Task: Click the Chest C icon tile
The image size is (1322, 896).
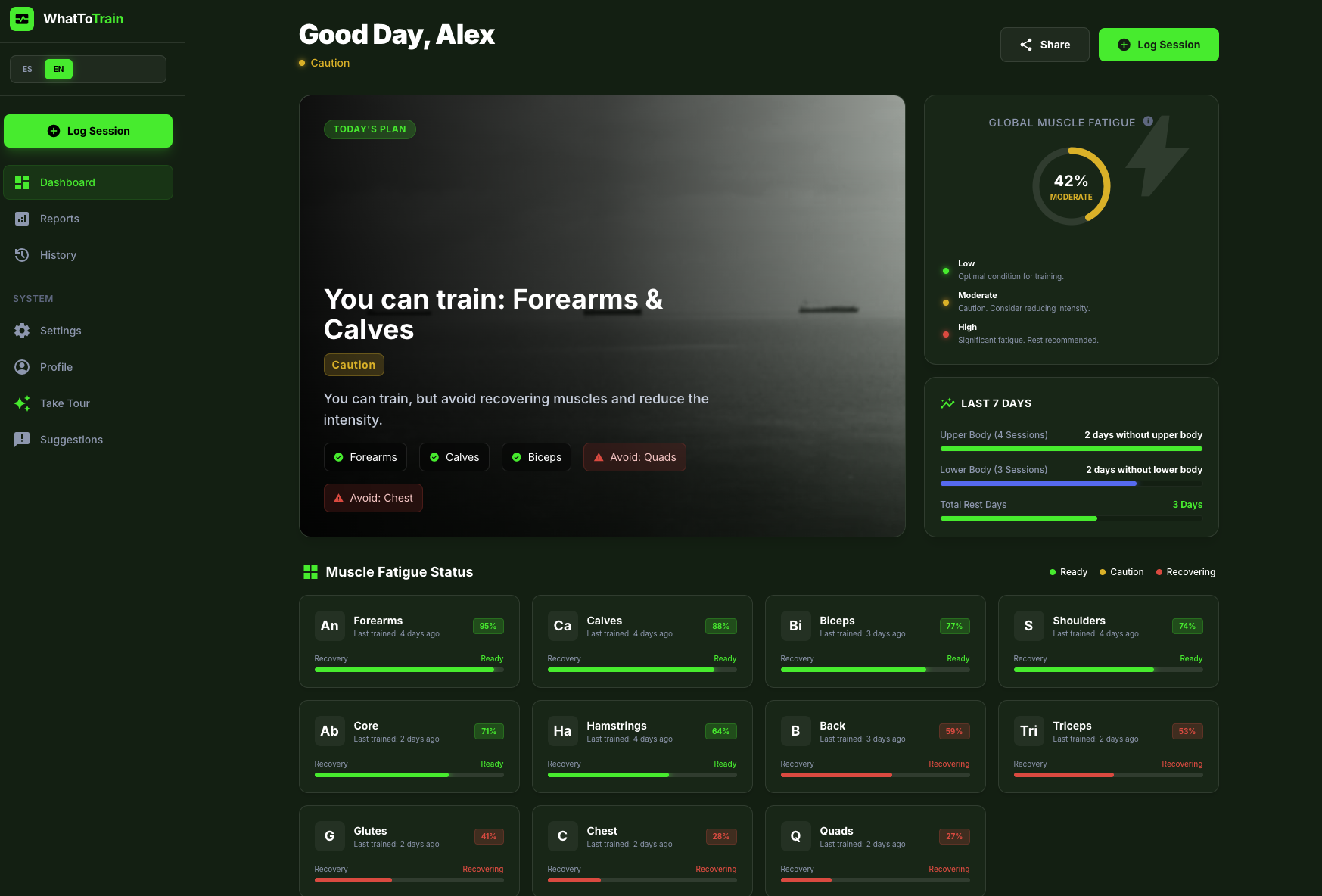Action: (x=562, y=836)
